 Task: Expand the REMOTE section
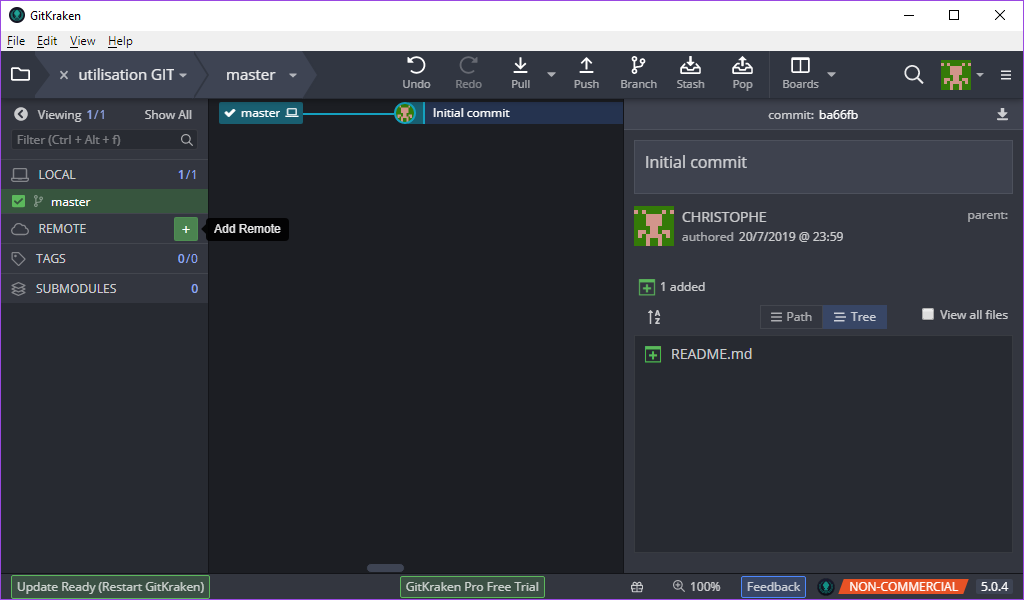pos(62,229)
